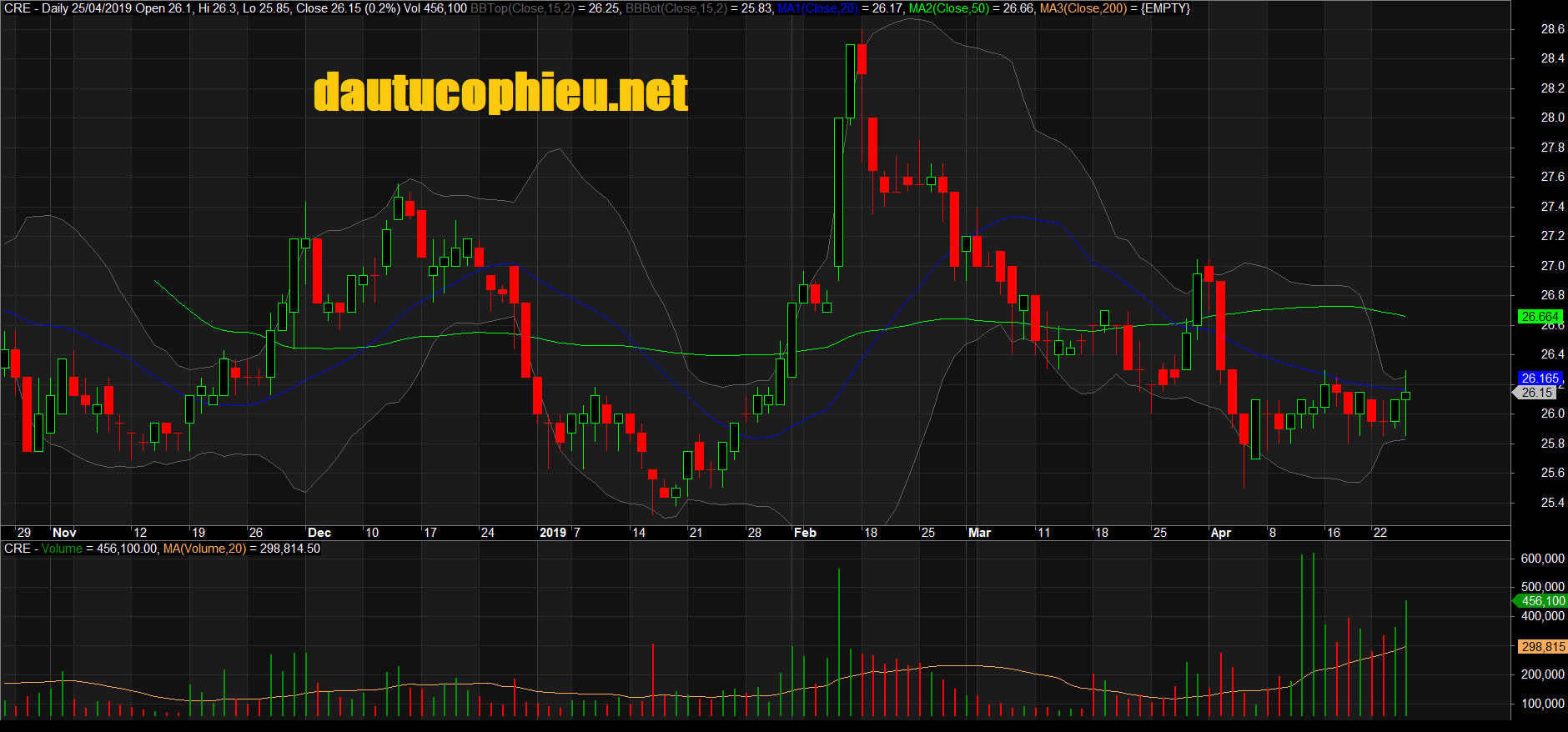
Task: Select the BBTop(Close,15,2) indicator label
Action: 522,8
